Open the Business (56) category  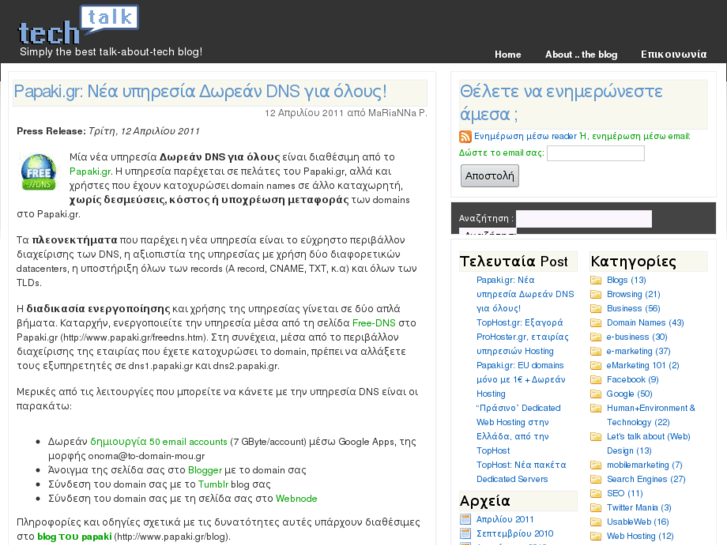coord(633,309)
